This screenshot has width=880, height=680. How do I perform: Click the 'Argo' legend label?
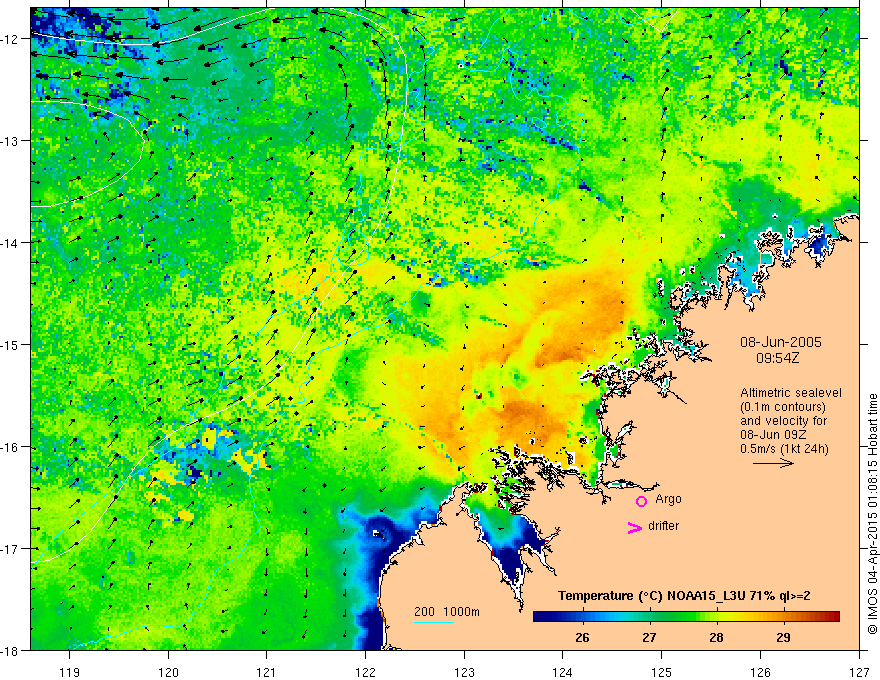coord(668,499)
